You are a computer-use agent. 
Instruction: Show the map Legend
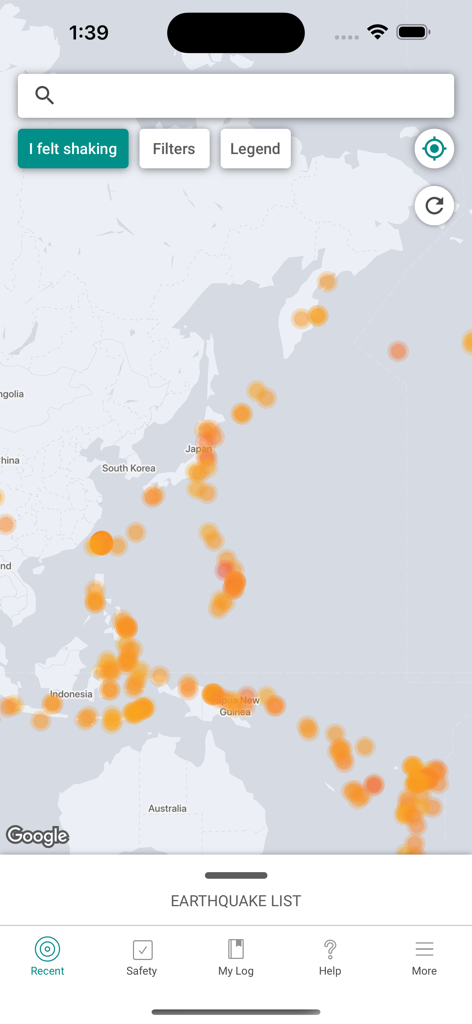(x=255, y=149)
